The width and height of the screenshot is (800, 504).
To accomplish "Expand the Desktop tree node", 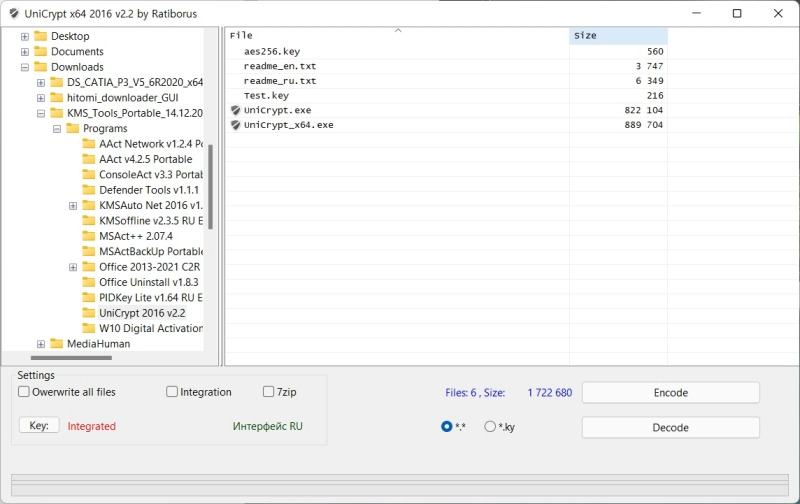I will pyautogui.click(x=24, y=37).
